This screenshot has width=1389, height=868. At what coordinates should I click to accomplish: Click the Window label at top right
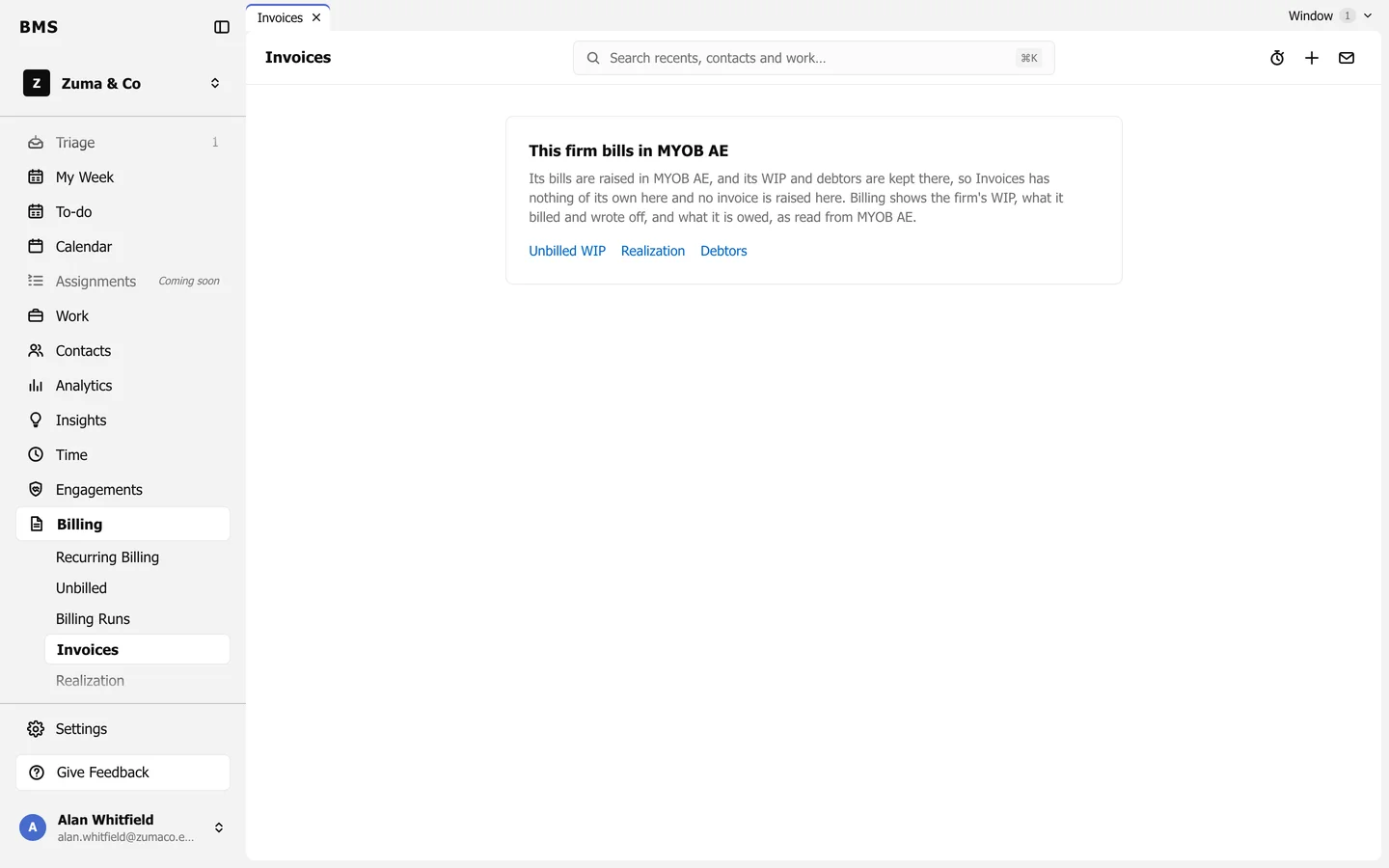(1310, 15)
